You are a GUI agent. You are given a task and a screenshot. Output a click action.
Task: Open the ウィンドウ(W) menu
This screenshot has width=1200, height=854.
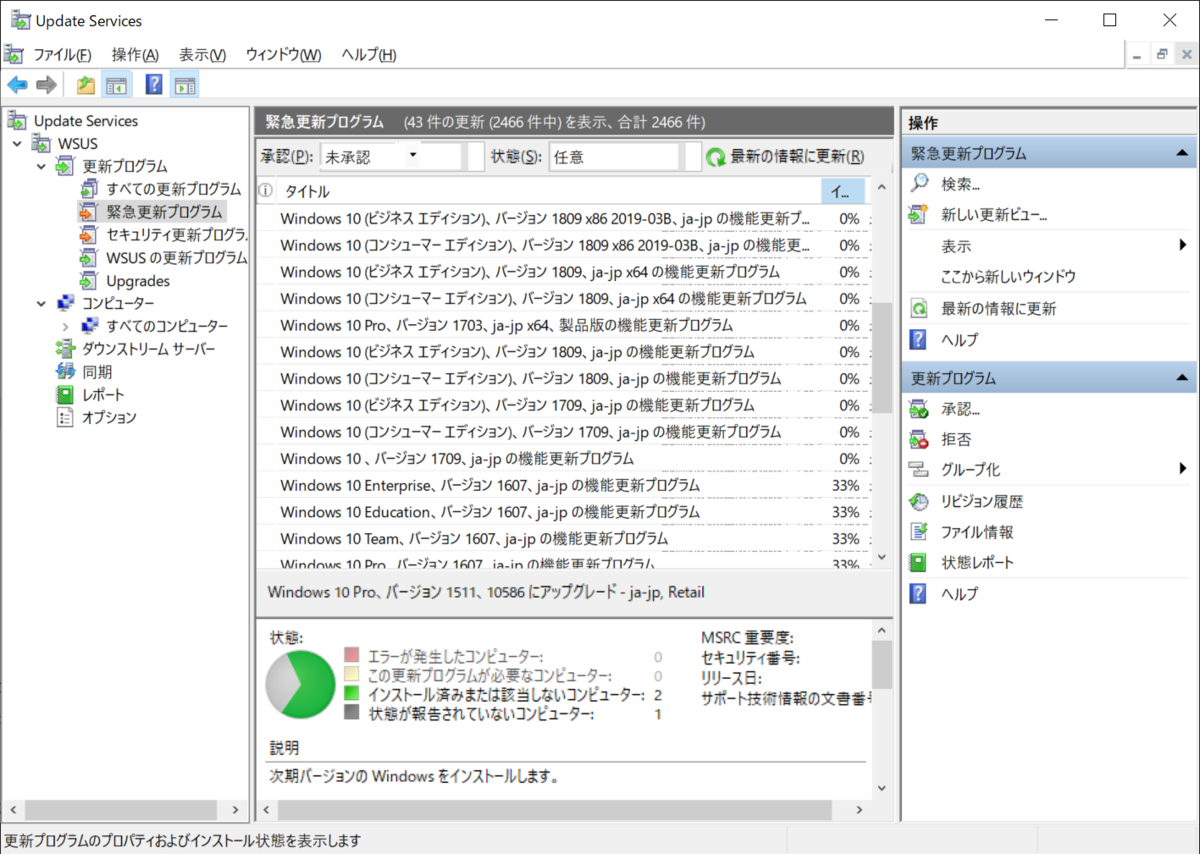pos(283,55)
